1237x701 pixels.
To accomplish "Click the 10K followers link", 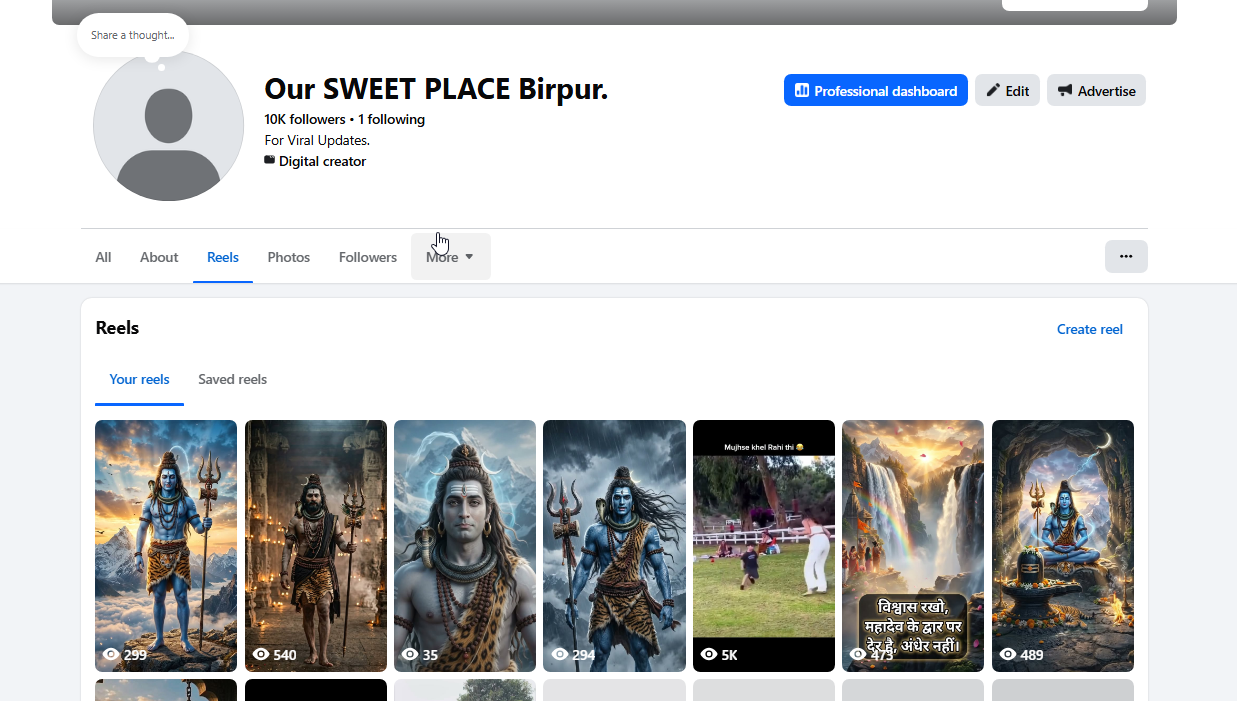I will pos(305,119).
